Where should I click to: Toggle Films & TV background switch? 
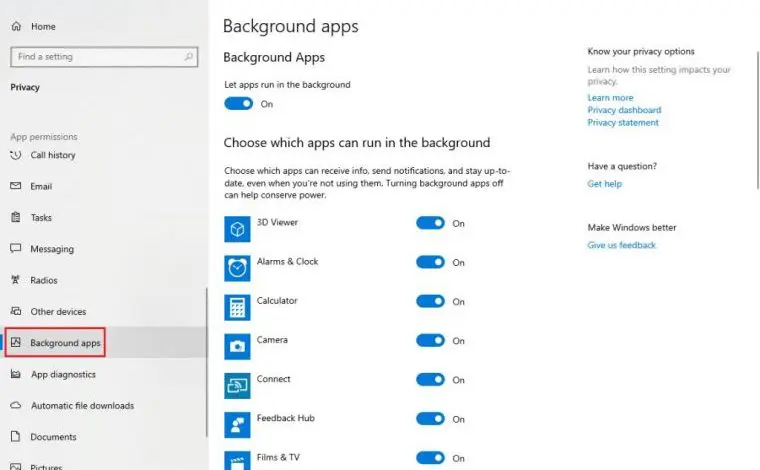click(x=430, y=458)
